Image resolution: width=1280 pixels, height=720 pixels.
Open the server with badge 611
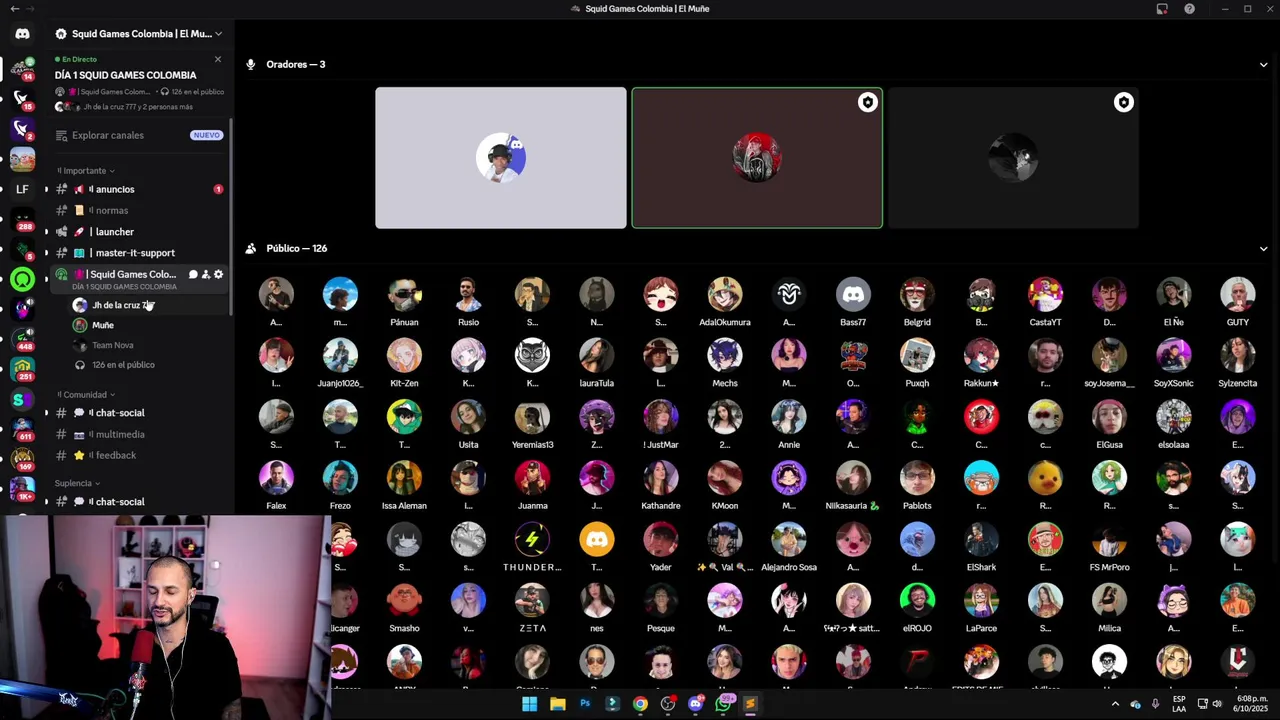(x=22, y=430)
